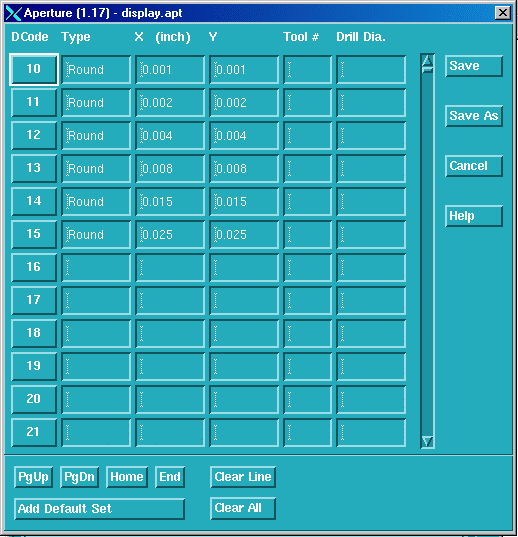The width and height of the screenshot is (518, 537).
Task: Click Tool # field for DCode 16
Action: [308, 267]
